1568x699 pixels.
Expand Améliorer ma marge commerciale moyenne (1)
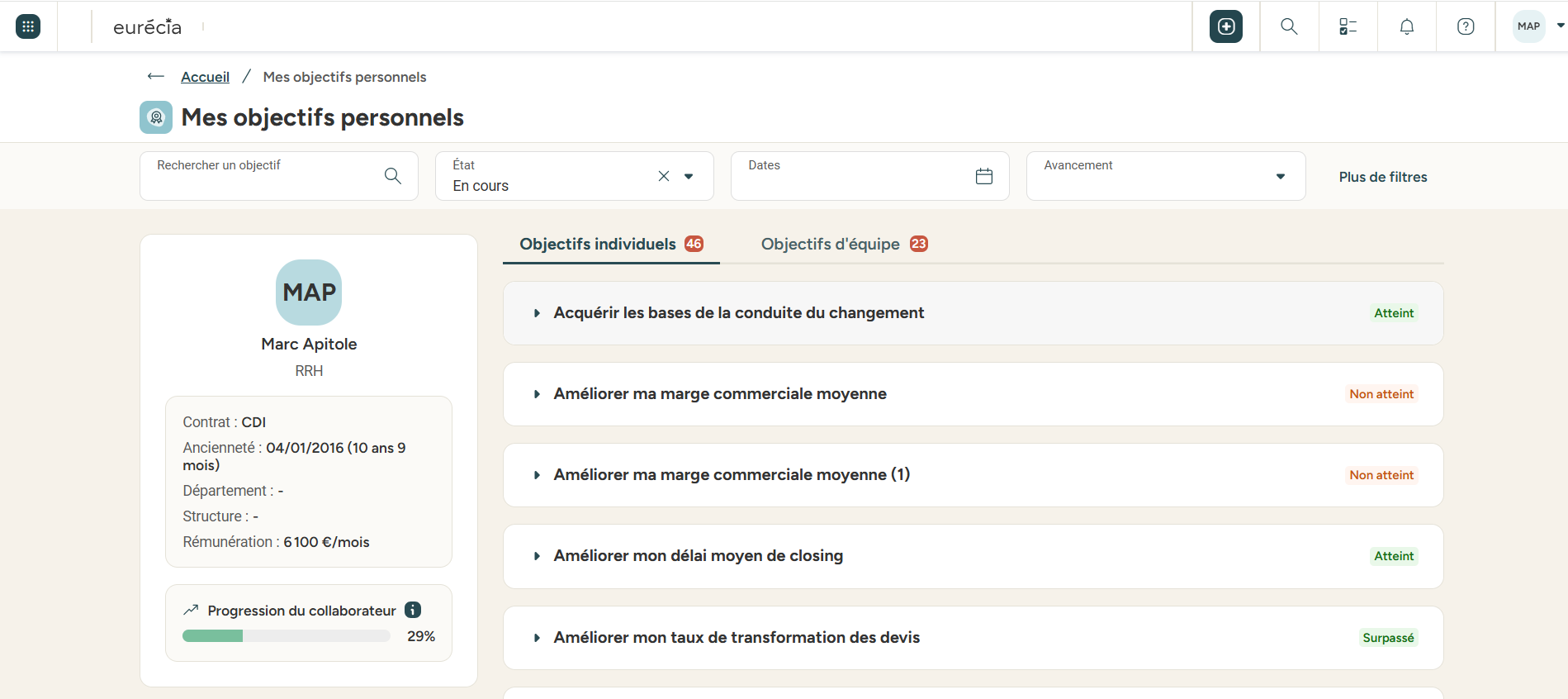tap(537, 475)
